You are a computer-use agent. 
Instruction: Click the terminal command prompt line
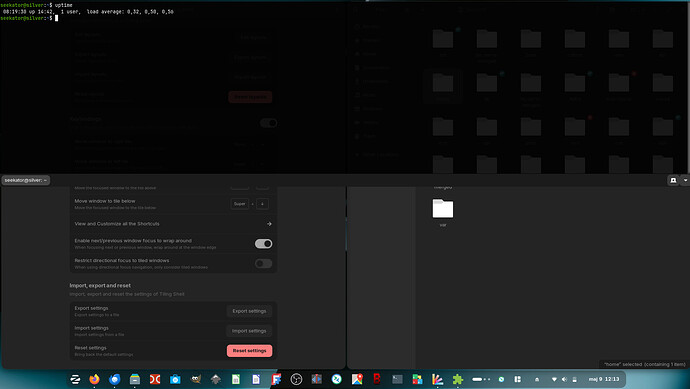(29, 18)
